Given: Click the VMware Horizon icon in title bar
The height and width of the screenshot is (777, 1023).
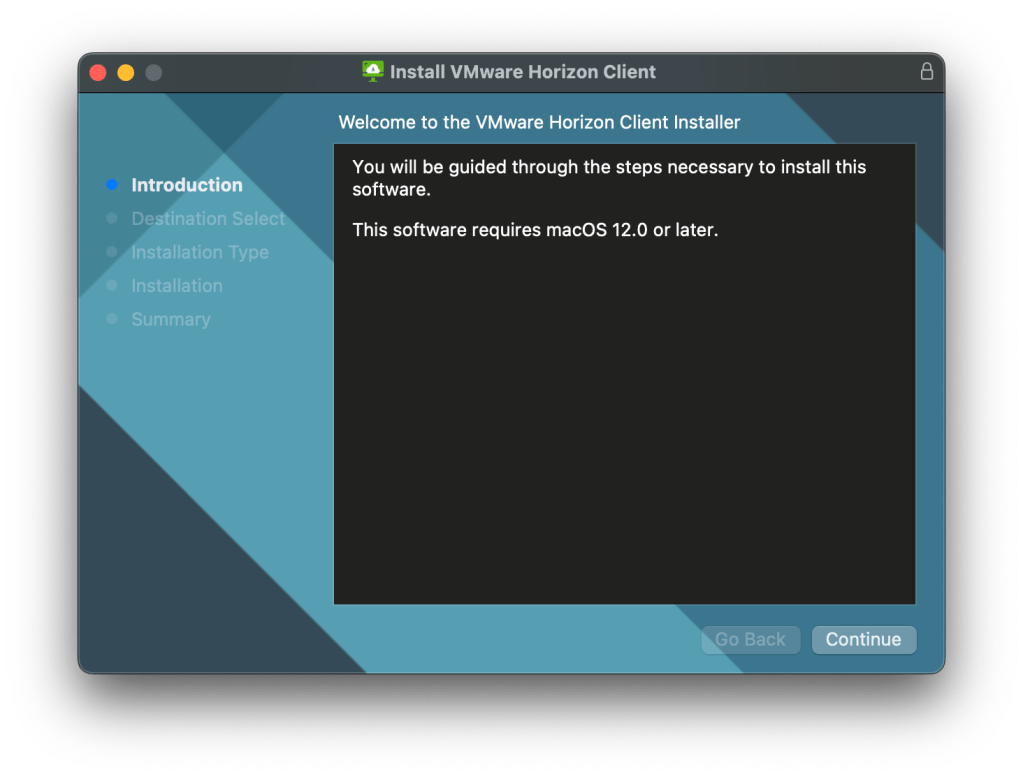Looking at the screenshot, I should 373,71.
